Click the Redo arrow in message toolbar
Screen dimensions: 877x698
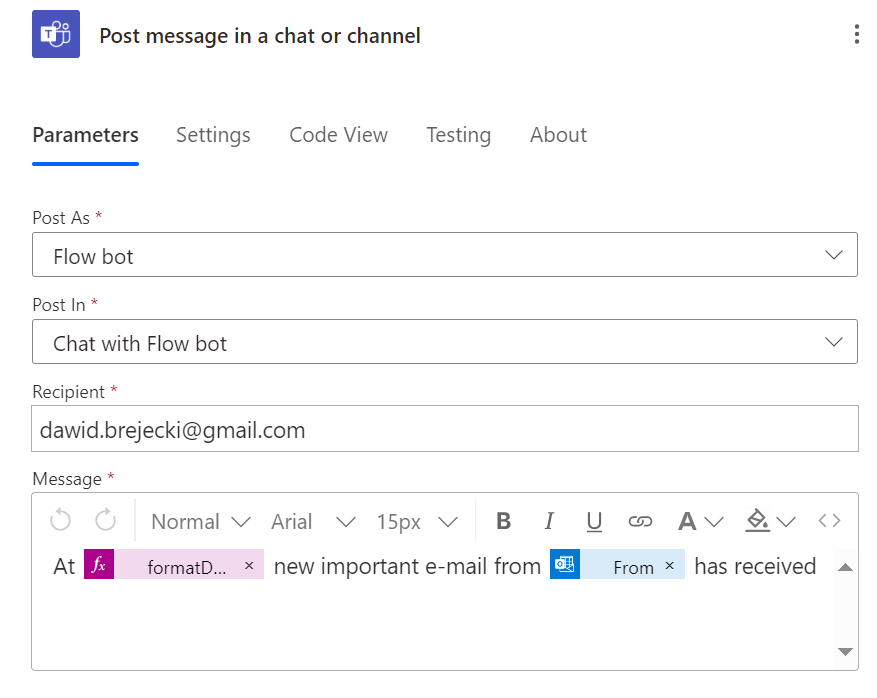click(105, 520)
